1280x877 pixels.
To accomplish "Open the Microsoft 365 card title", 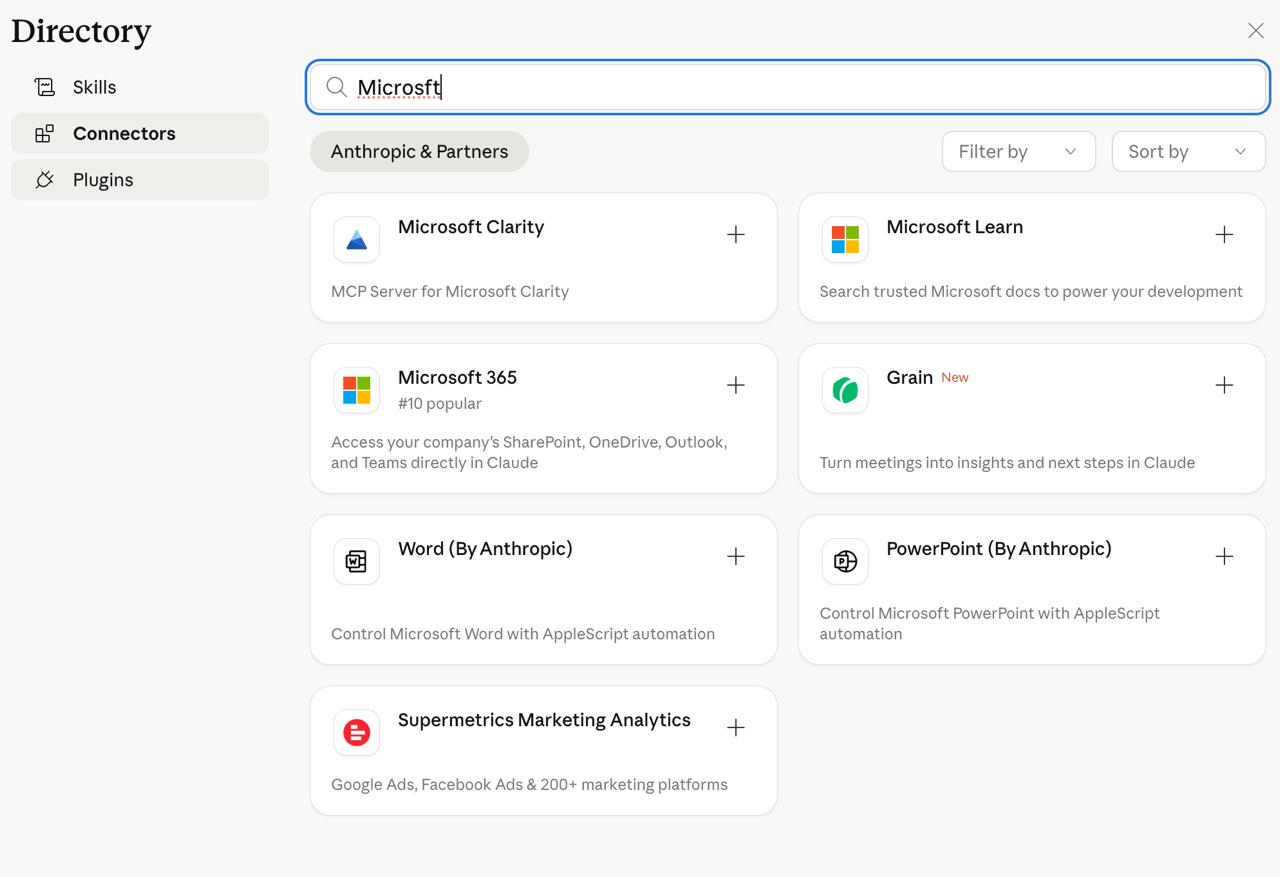I will click(x=457, y=377).
